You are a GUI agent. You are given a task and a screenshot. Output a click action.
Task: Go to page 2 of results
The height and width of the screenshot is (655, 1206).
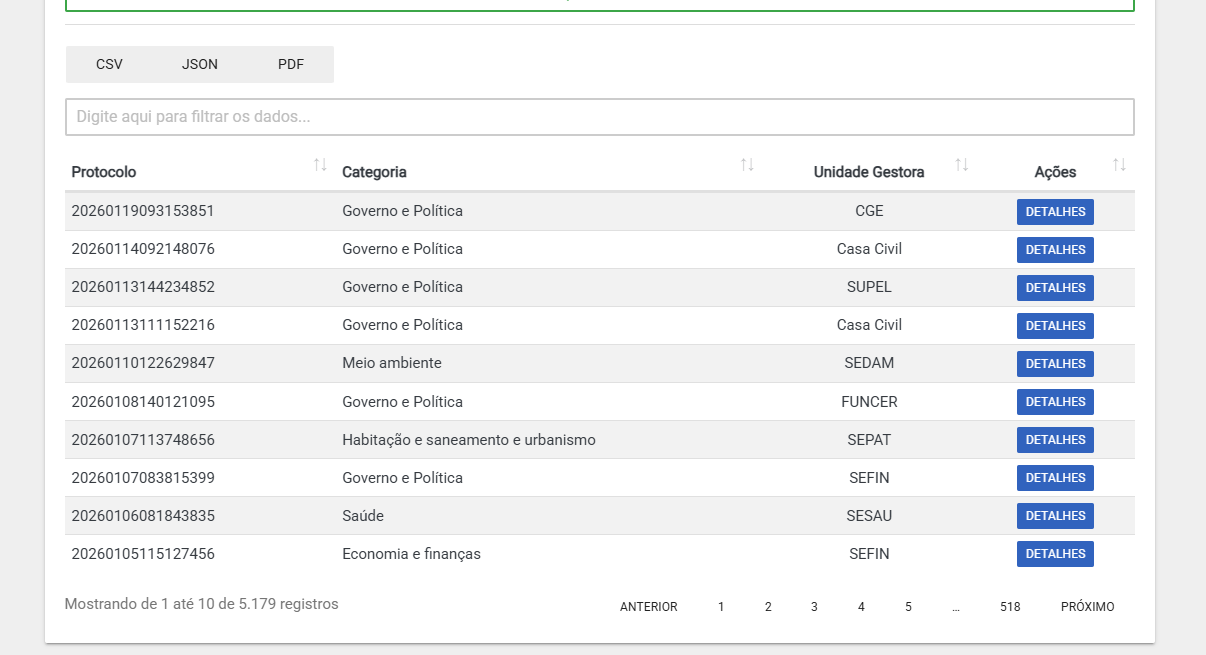[x=768, y=607]
